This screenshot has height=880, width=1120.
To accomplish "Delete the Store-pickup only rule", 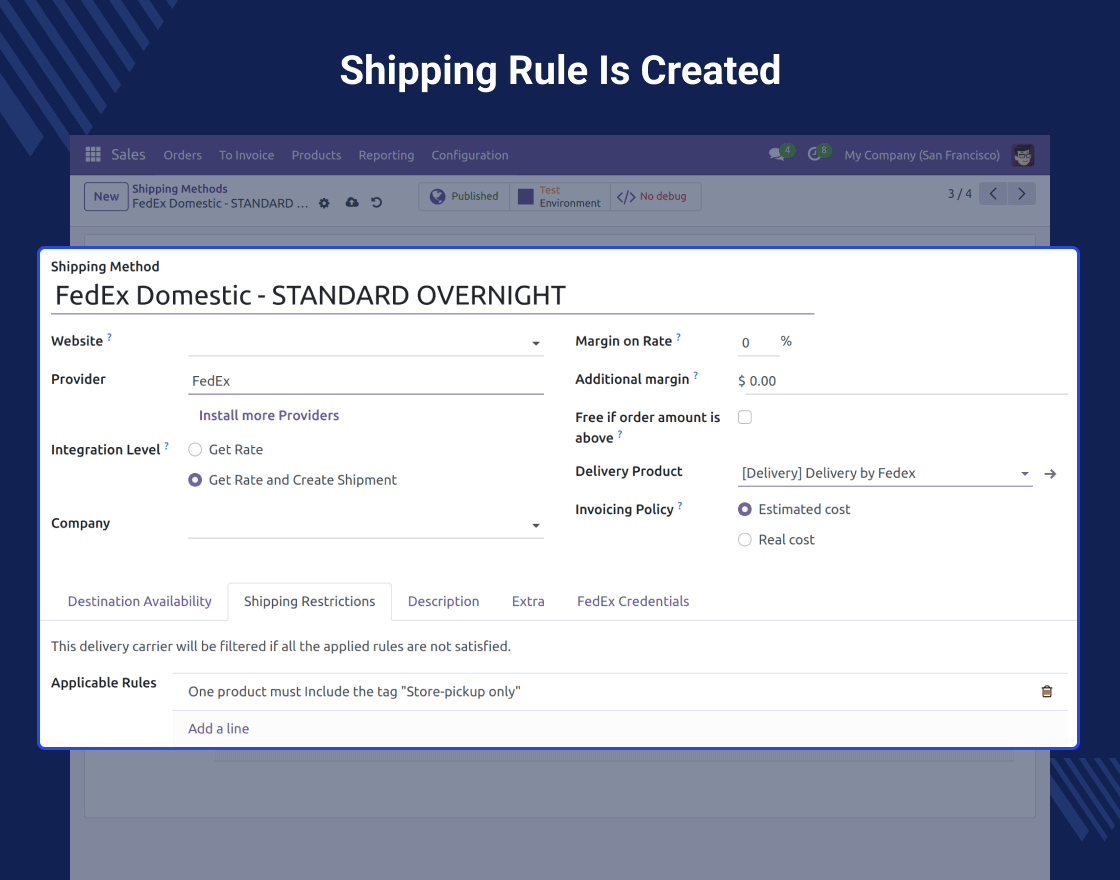I will pyautogui.click(x=1046, y=691).
